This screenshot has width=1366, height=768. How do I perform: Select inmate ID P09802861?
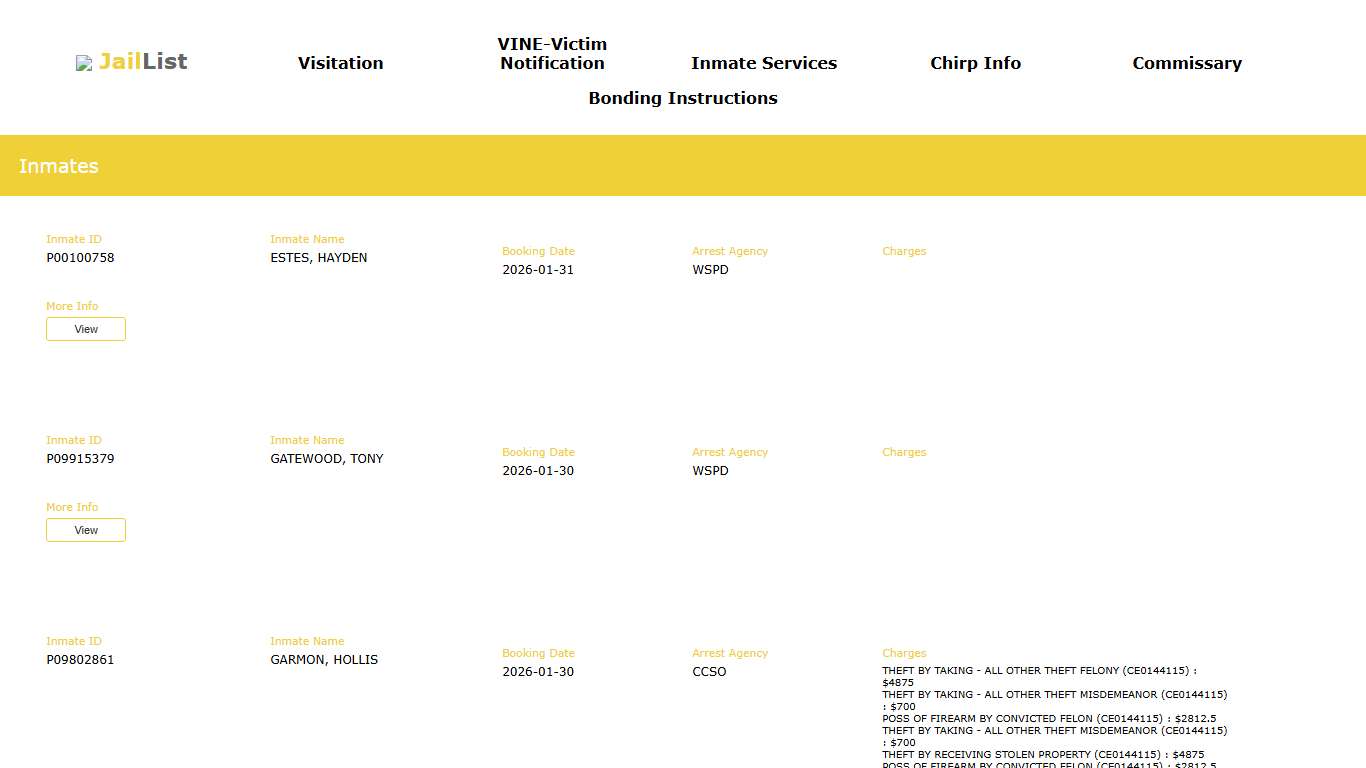(80, 660)
